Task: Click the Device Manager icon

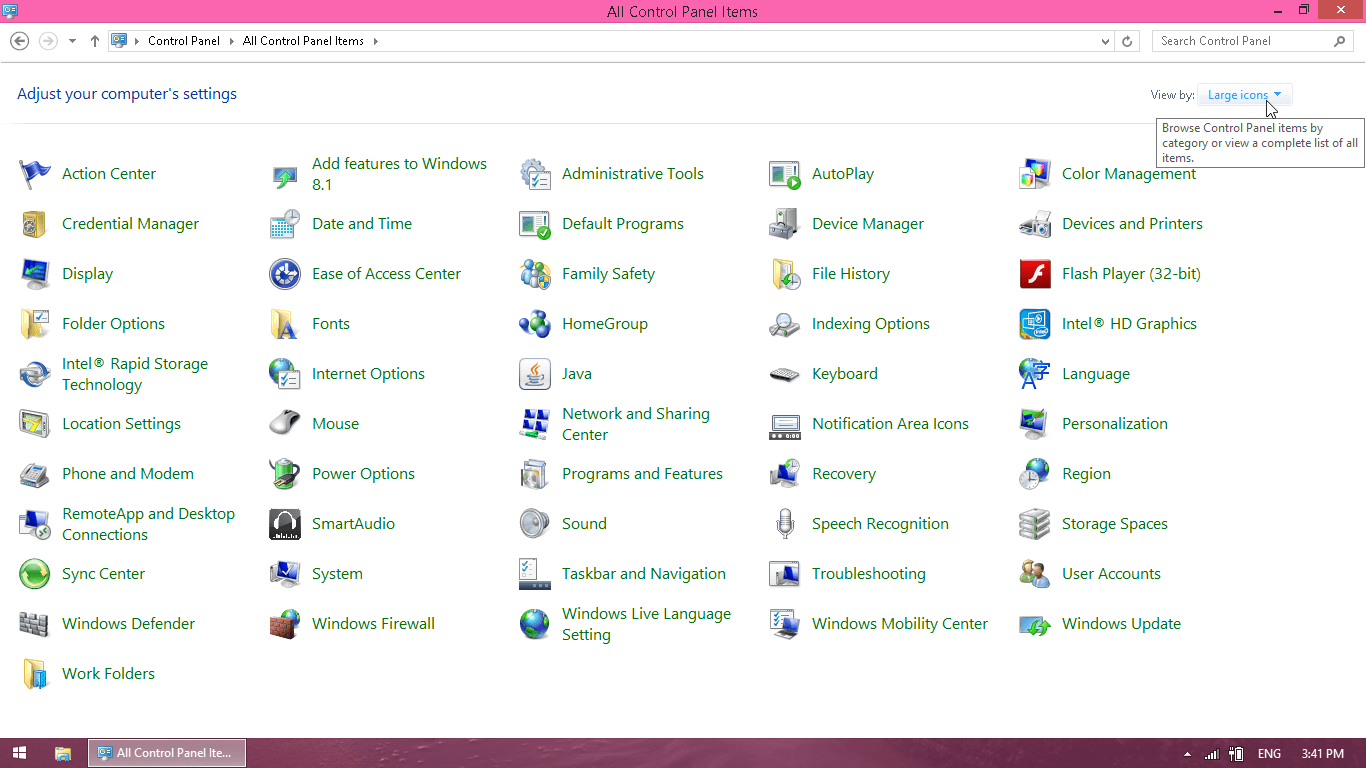Action: (785, 224)
